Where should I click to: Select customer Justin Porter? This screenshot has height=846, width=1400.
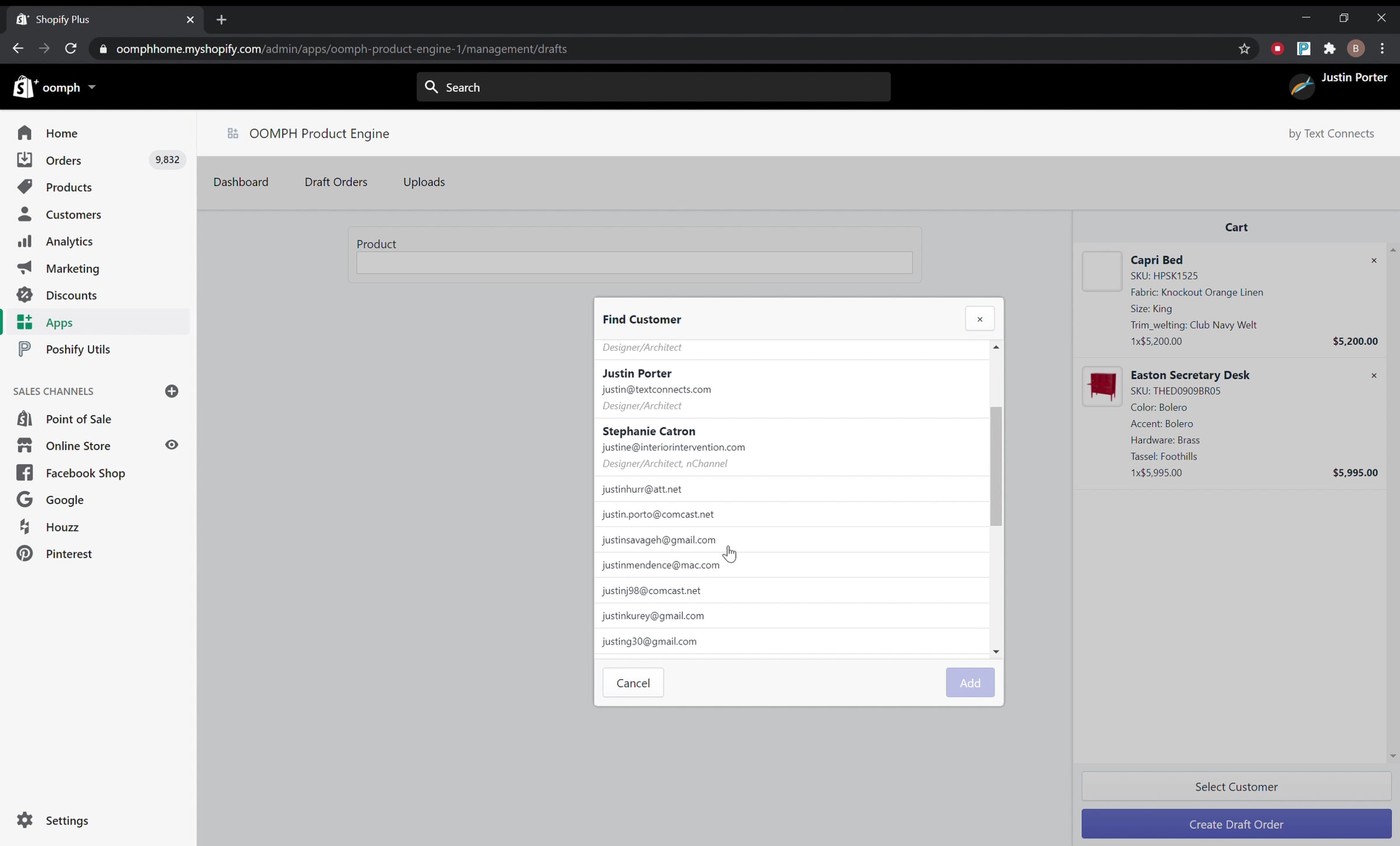pos(792,389)
